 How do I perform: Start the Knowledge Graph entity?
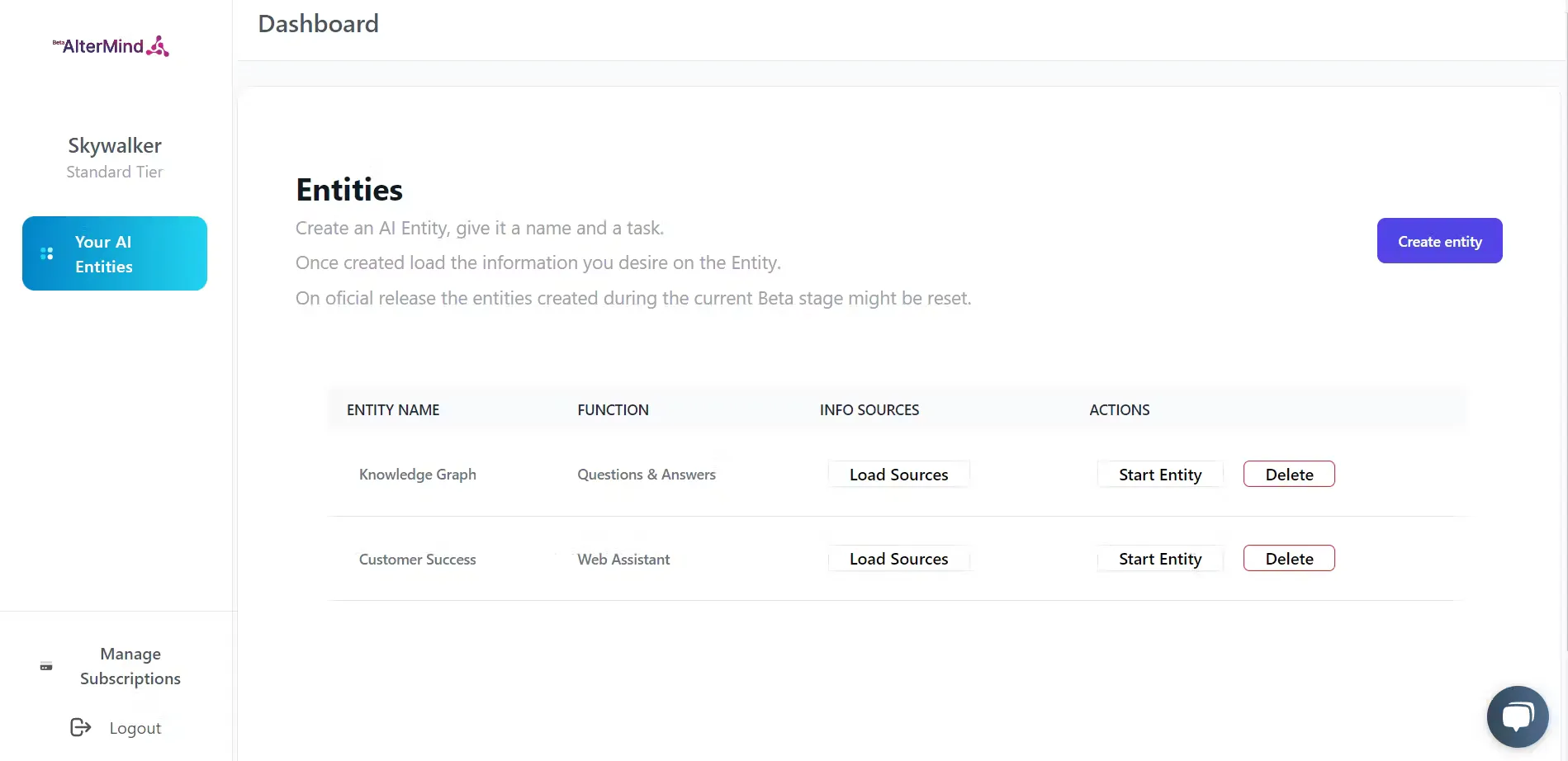(1160, 474)
